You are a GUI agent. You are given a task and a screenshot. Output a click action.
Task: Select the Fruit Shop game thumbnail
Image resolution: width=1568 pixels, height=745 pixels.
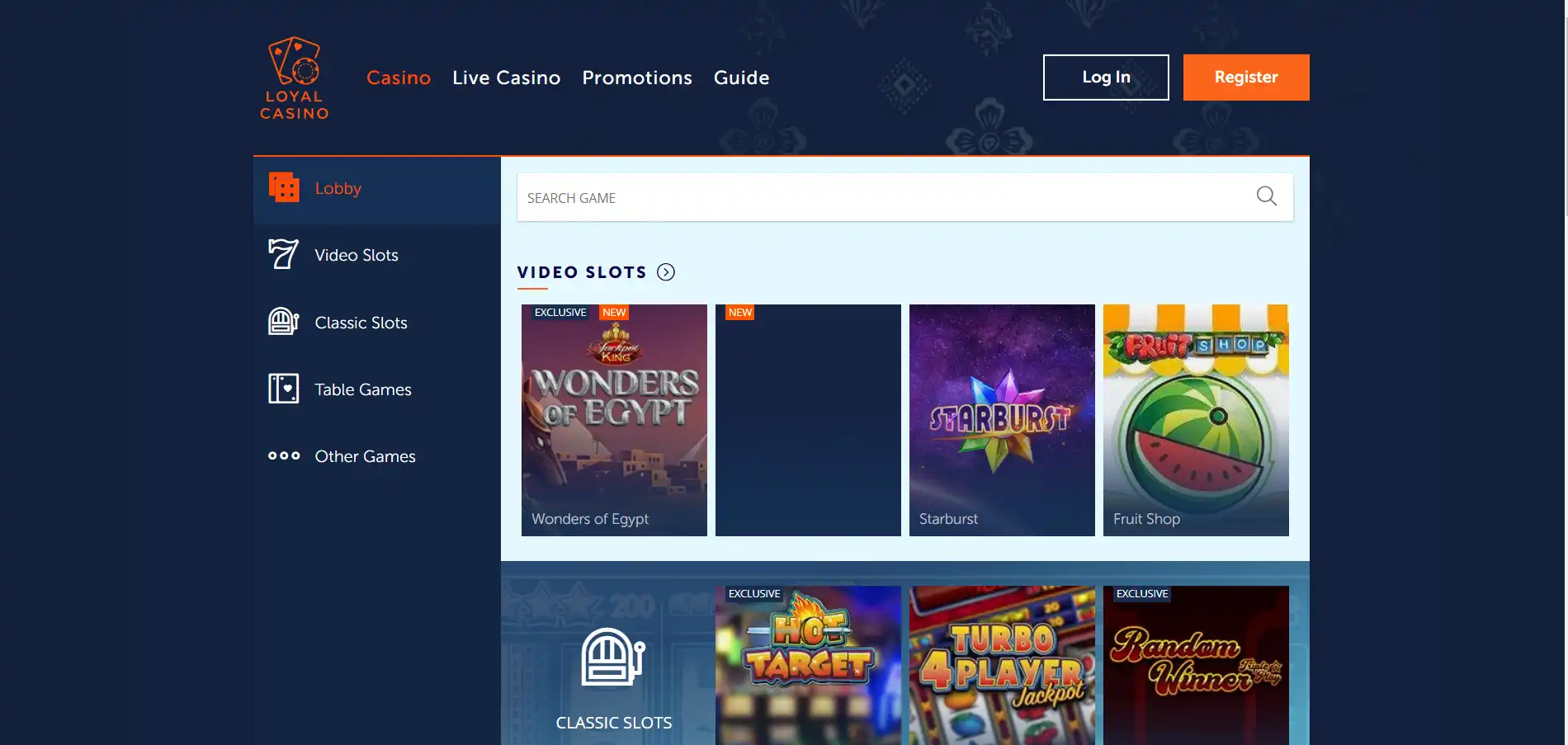[1196, 420]
